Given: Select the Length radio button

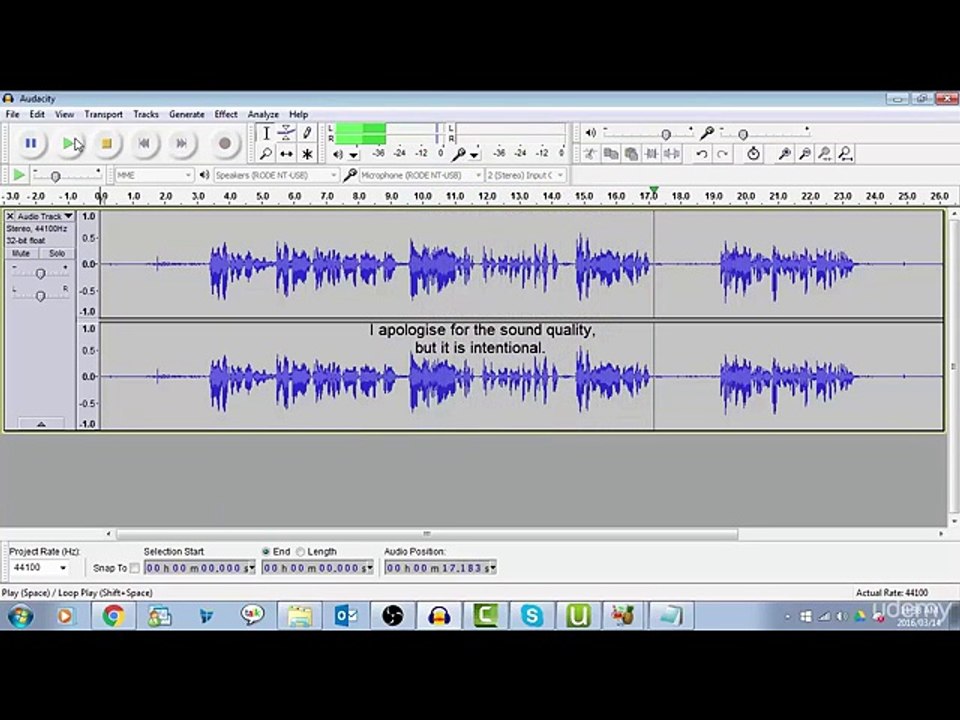Looking at the screenshot, I should click(301, 552).
